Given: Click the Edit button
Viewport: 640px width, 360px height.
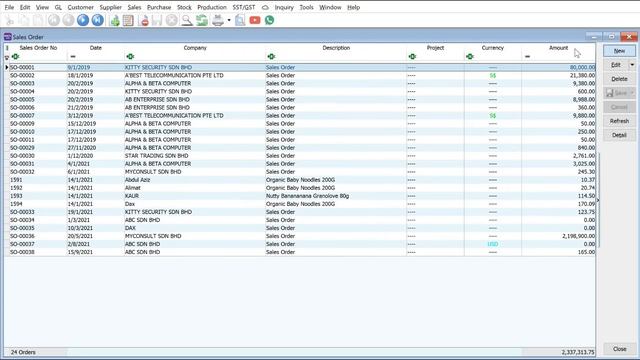Looking at the screenshot, I should coord(616,65).
